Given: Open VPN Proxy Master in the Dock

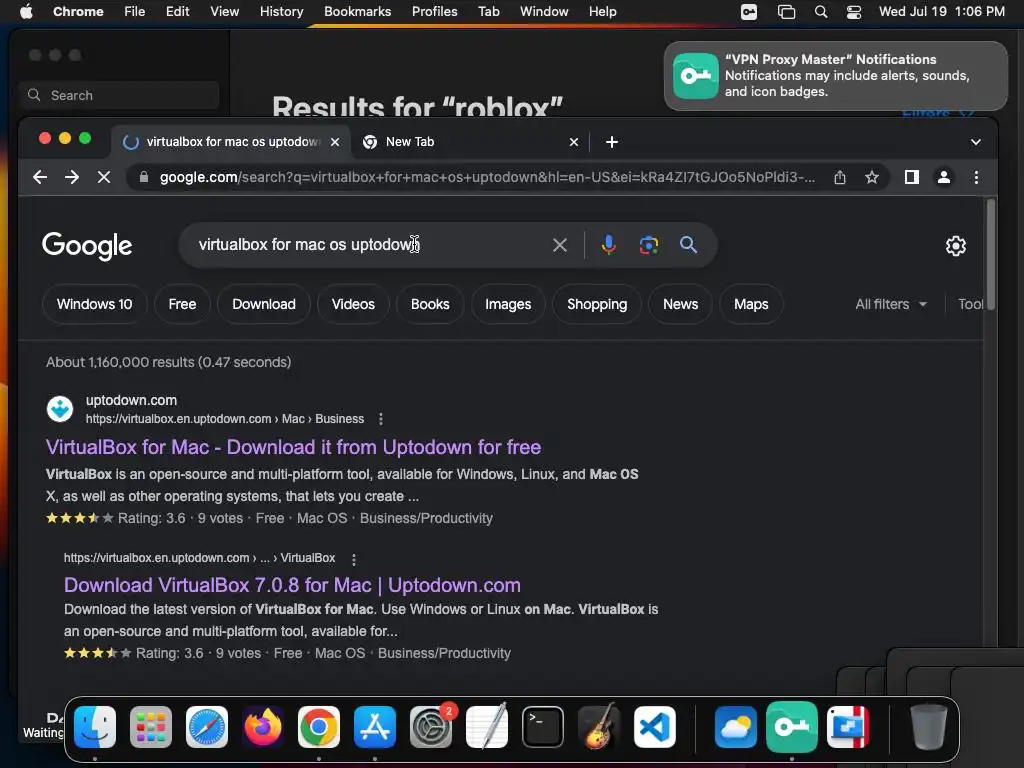Looking at the screenshot, I should click(x=792, y=727).
